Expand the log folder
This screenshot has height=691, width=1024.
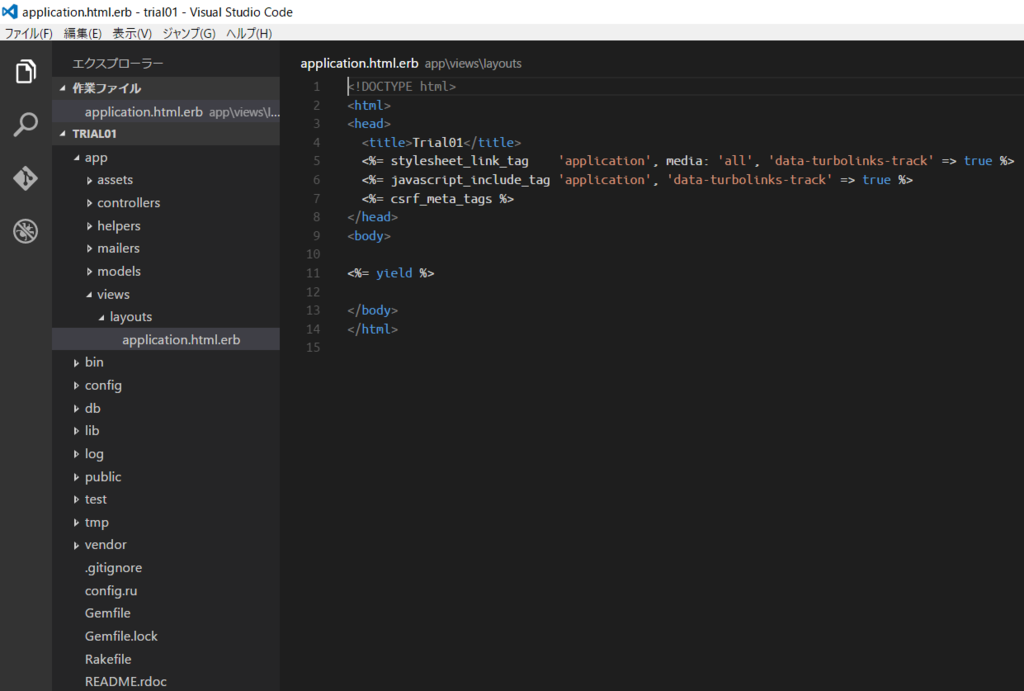(76, 454)
